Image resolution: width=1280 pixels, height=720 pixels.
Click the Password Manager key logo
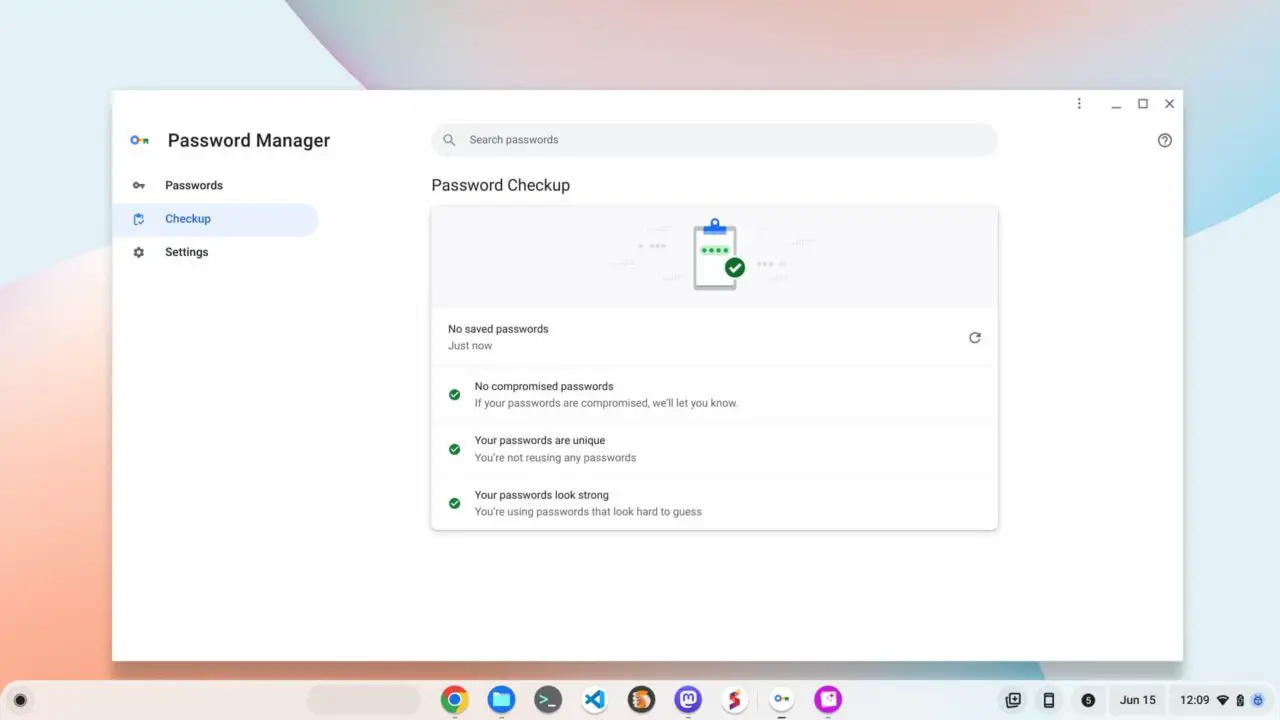(x=140, y=140)
